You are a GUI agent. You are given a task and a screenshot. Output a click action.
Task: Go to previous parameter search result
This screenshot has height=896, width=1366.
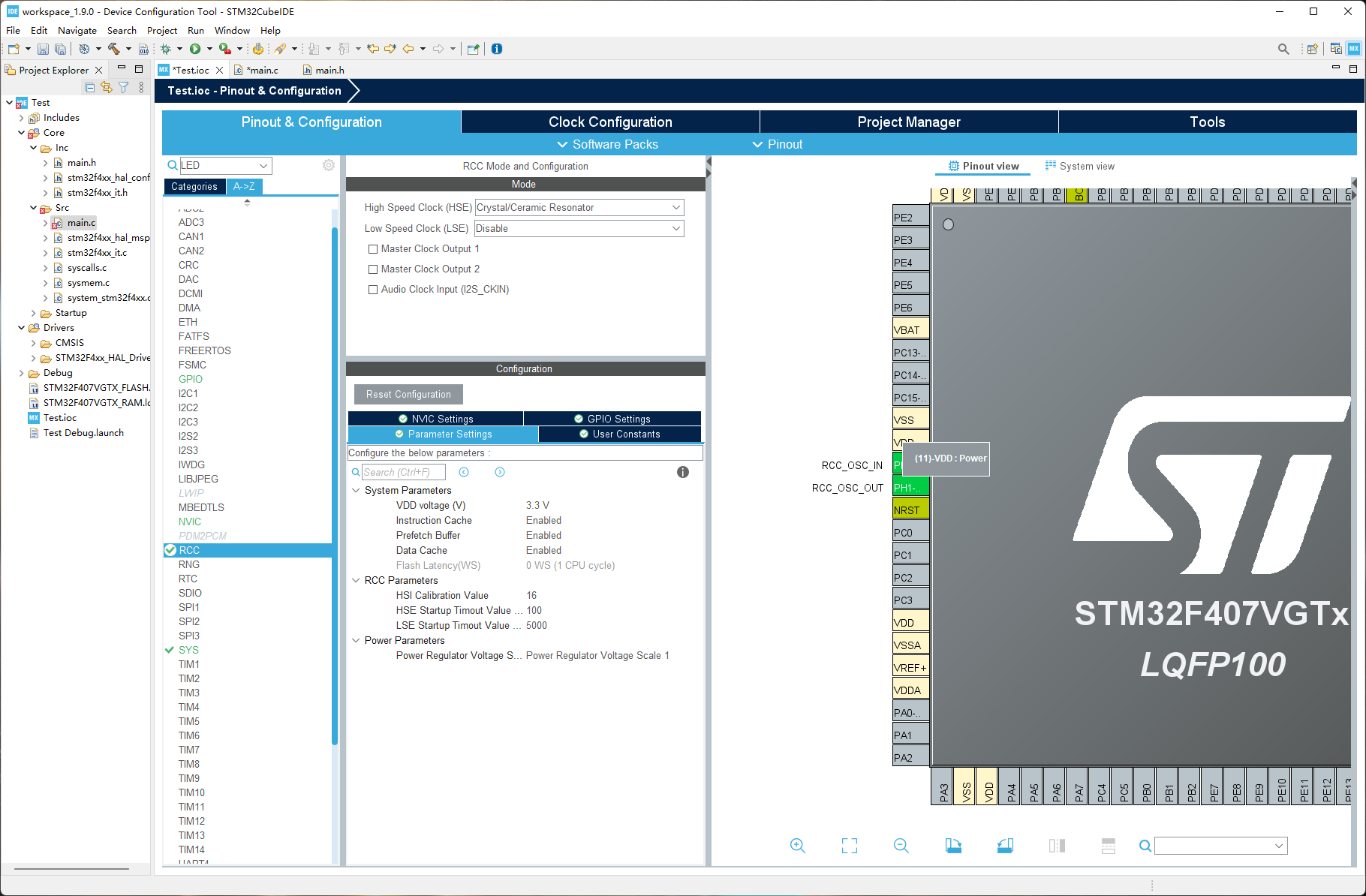pyautogui.click(x=464, y=472)
